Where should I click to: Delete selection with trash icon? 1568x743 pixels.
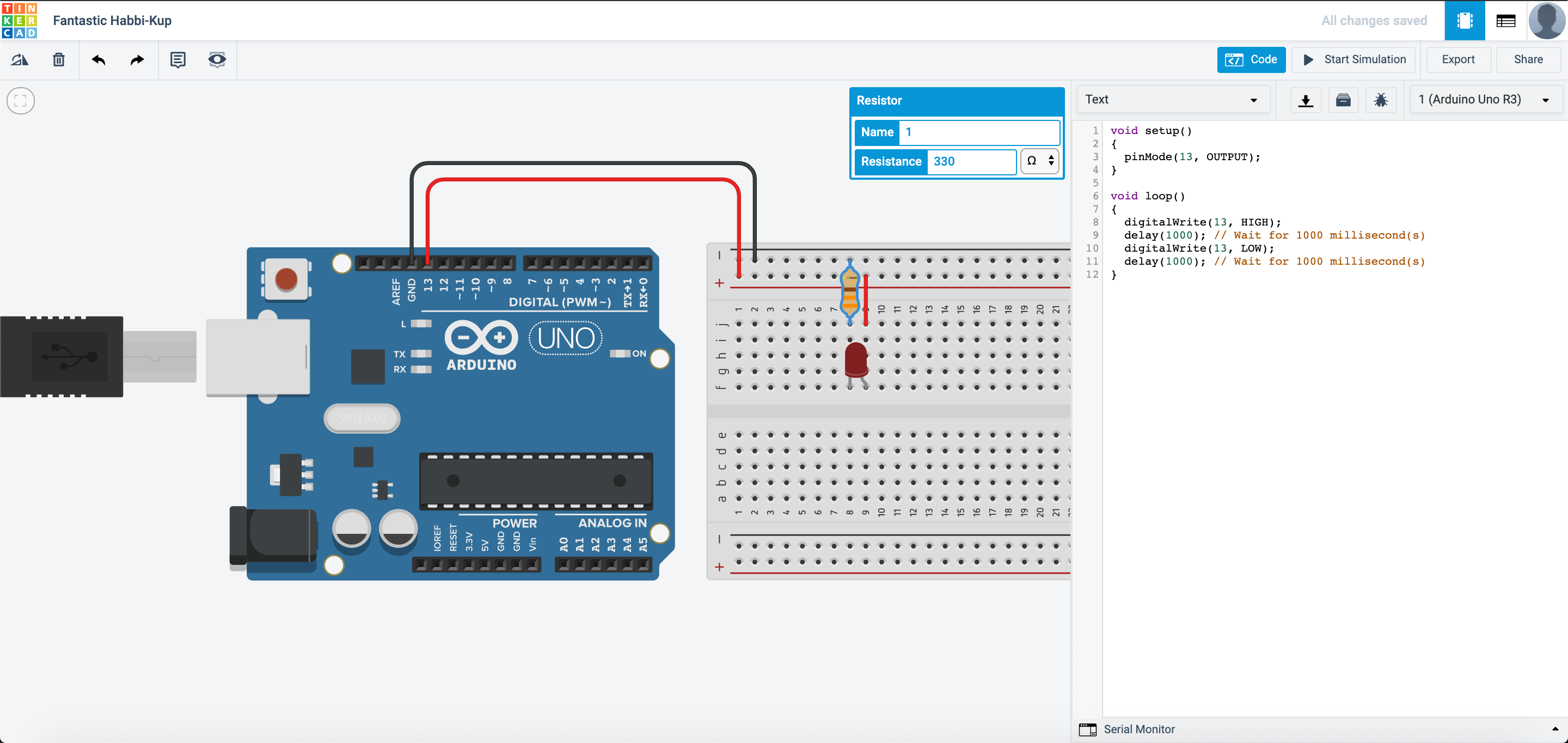[58, 60]
